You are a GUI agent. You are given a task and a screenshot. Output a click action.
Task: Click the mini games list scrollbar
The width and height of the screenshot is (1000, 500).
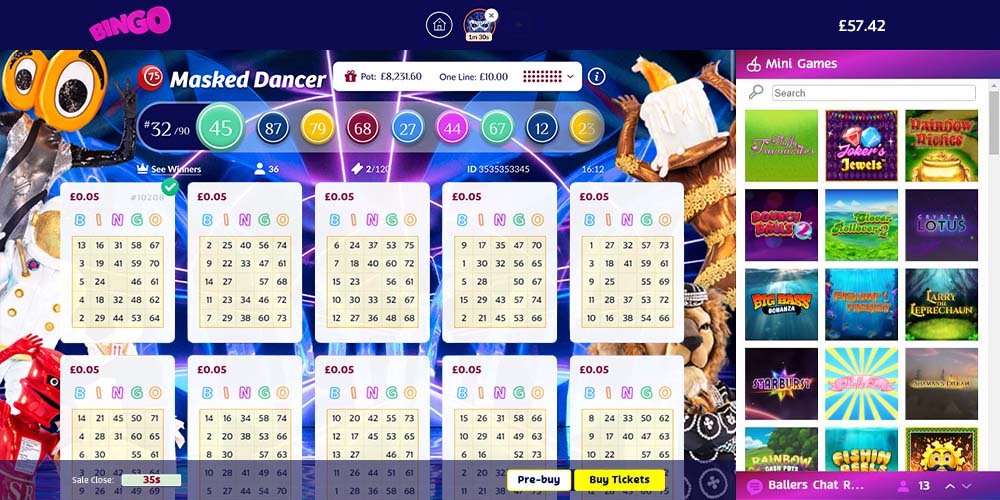(994, 122)
